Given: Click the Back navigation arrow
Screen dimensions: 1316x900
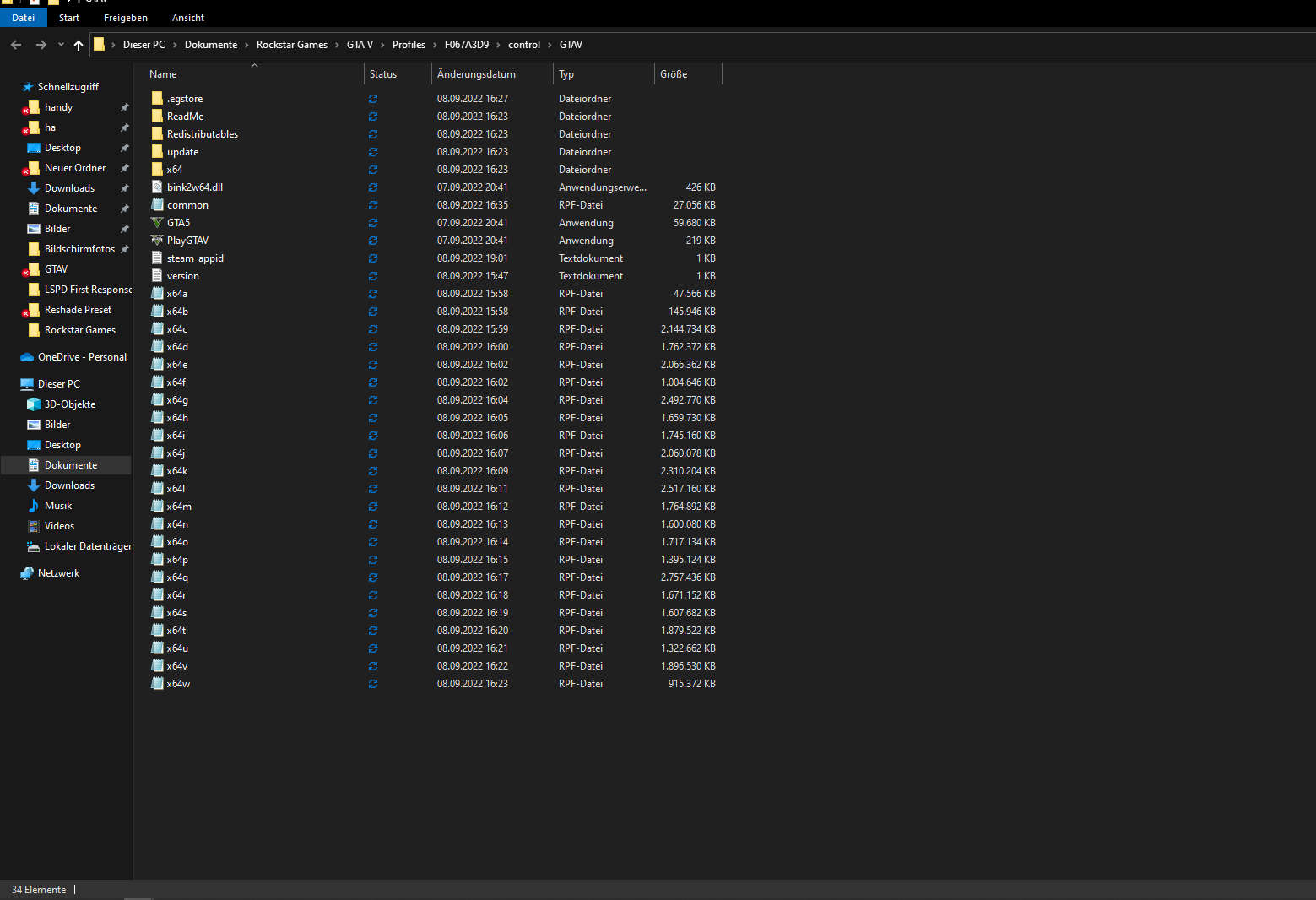Looking at the screenshot, I should click(x=16, y=45).
